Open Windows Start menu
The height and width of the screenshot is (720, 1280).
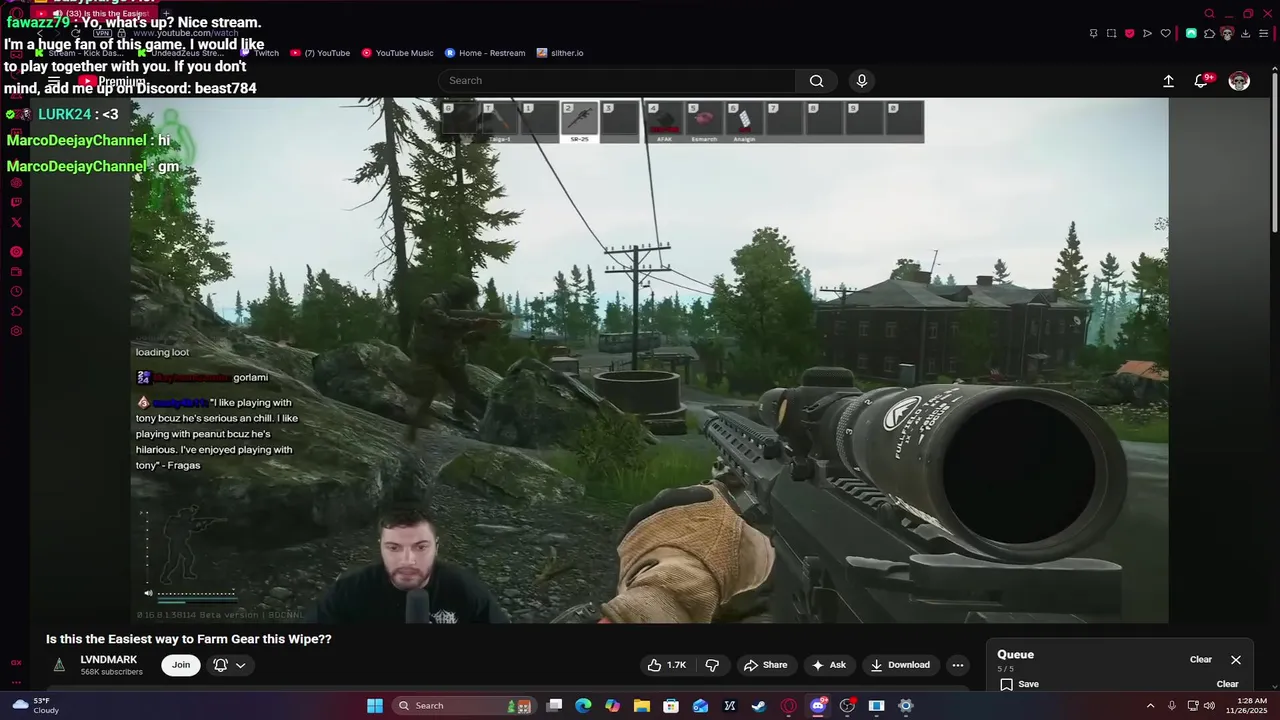click(x=375, y=706)
